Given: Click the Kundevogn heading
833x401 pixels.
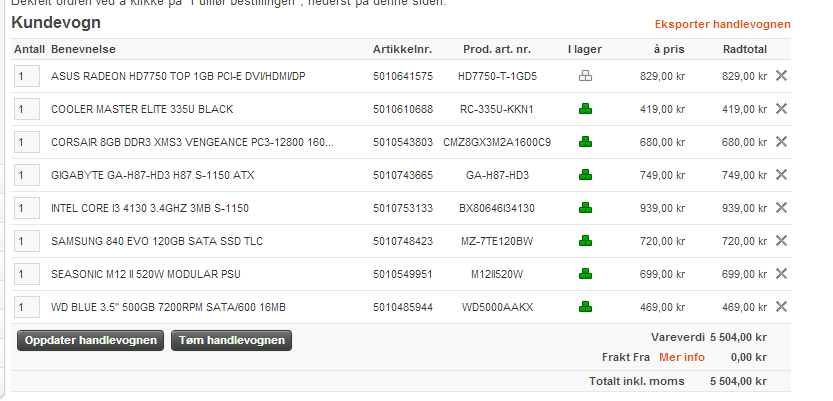Looking at the screenshot, I should click(x=56, y=23).
